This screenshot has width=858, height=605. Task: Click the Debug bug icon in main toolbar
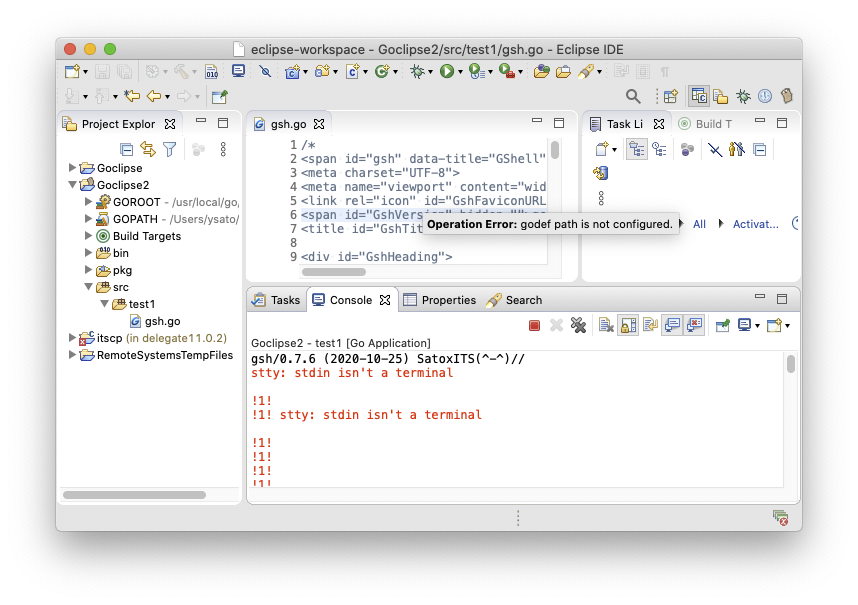click(416, 71)
